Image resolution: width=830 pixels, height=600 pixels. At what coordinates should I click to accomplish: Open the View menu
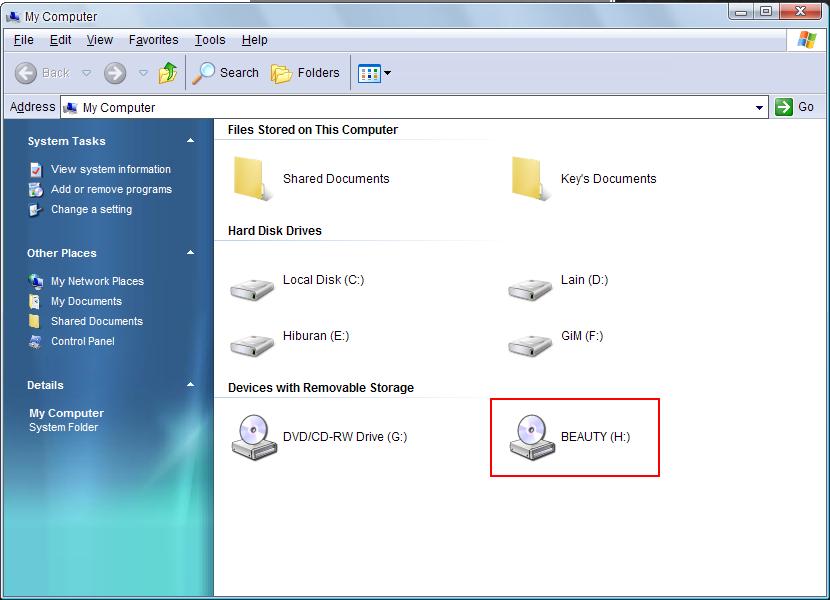coord(100,40)
